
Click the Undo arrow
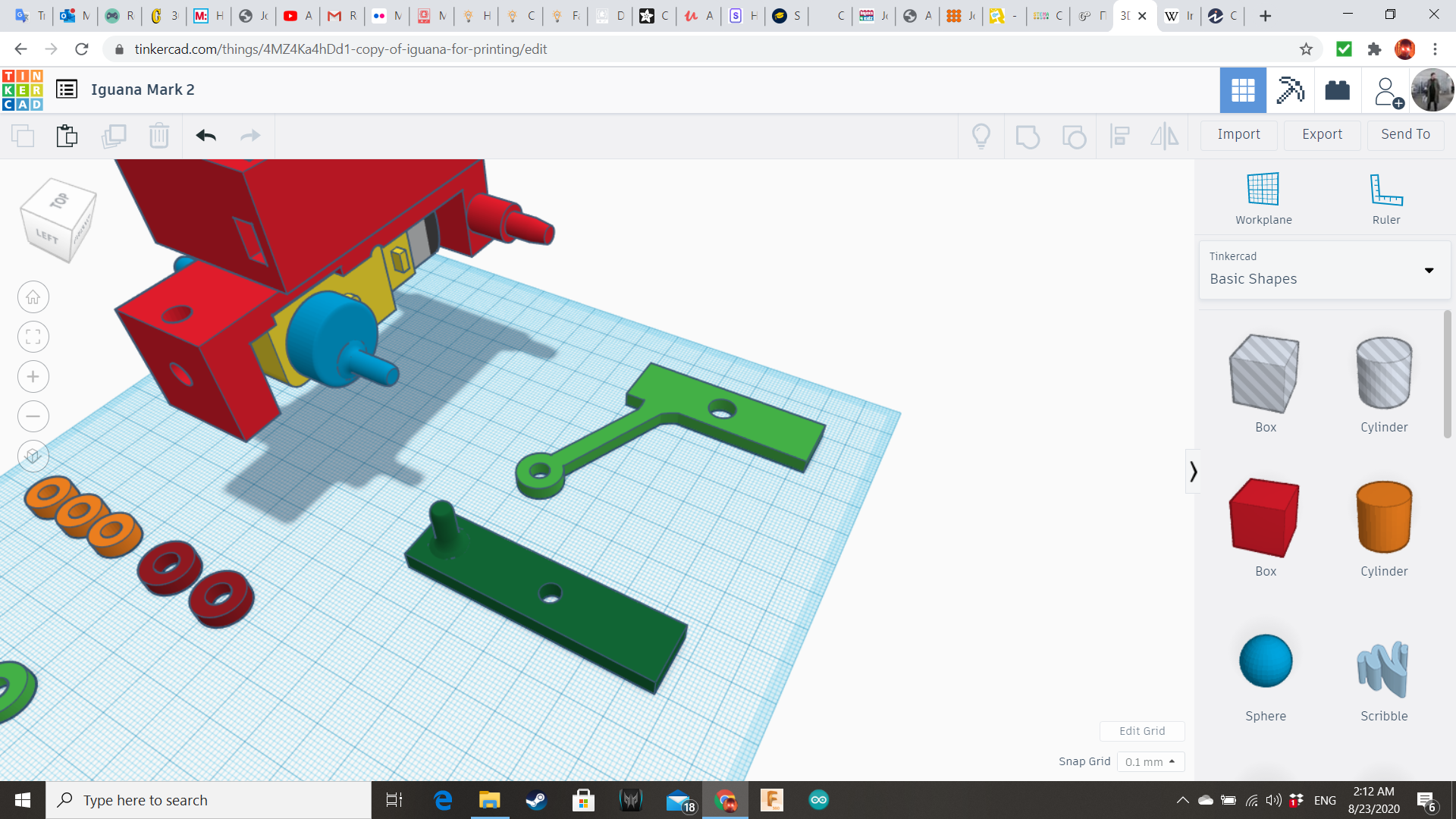tap(206, 136)
